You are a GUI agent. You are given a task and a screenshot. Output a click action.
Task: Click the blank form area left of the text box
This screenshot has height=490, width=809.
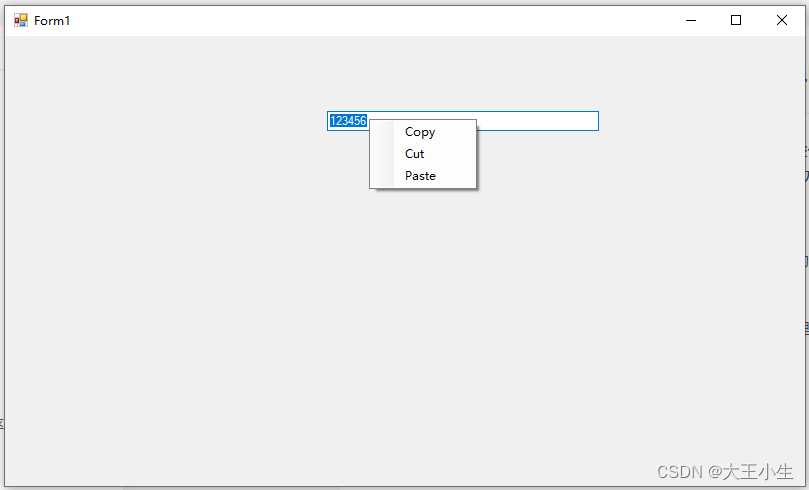coord(165,121)
